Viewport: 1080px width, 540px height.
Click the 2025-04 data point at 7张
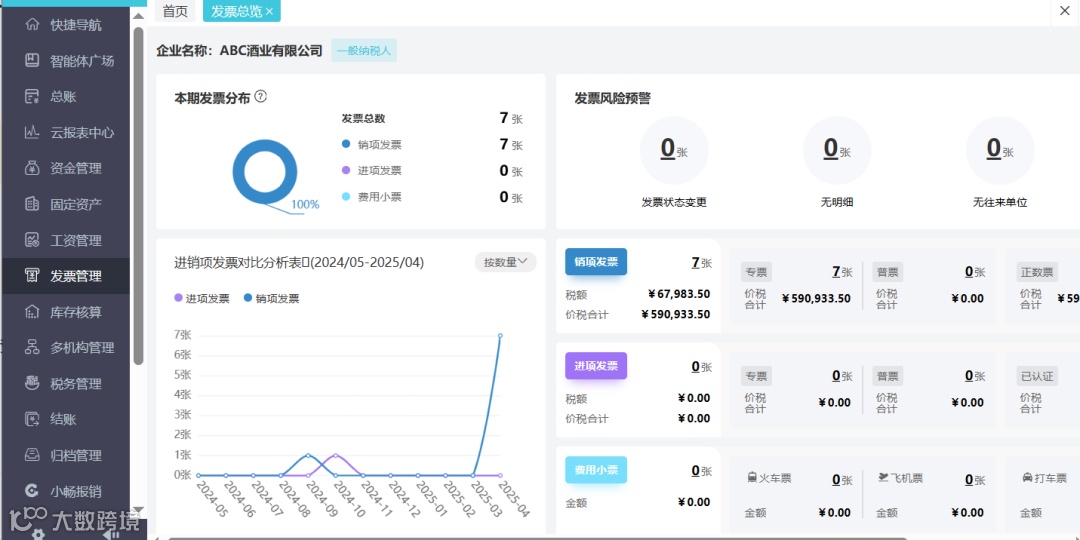500,335
